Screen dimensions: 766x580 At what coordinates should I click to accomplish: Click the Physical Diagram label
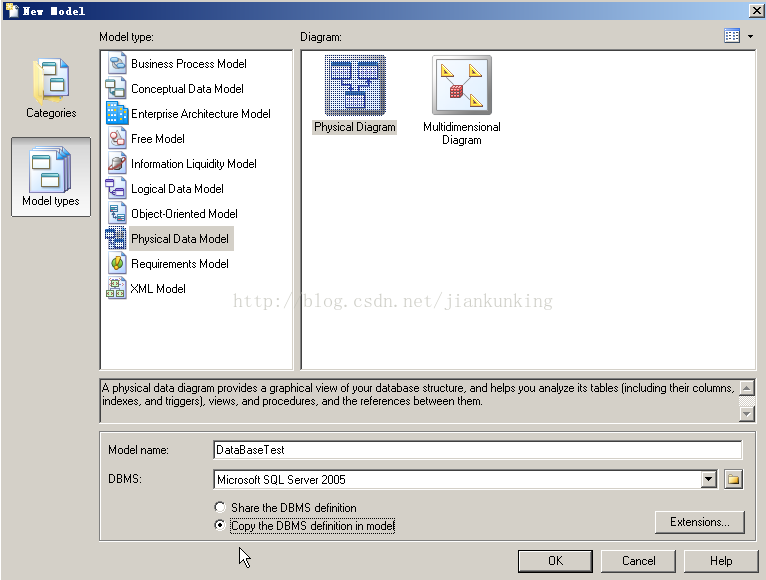pyautogui.click(x=355, y=127)
